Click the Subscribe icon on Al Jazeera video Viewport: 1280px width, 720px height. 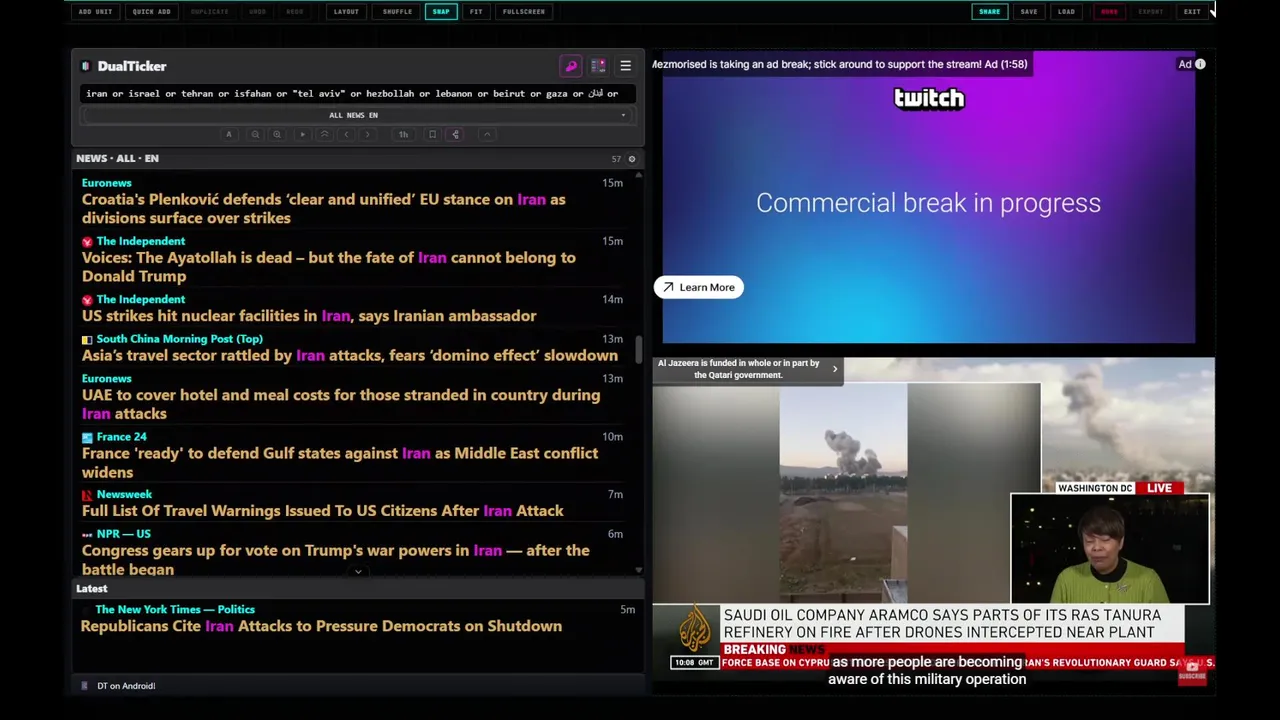(x=1192, y=672)
